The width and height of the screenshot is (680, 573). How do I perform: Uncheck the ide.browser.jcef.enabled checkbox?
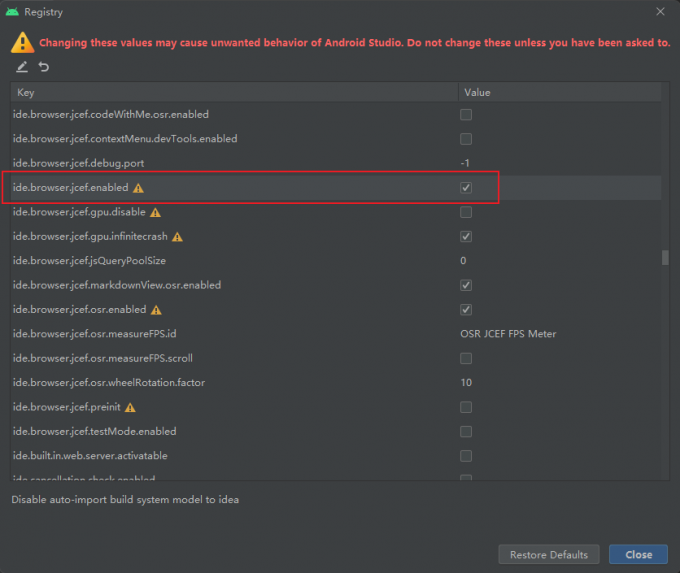(466, 188)
